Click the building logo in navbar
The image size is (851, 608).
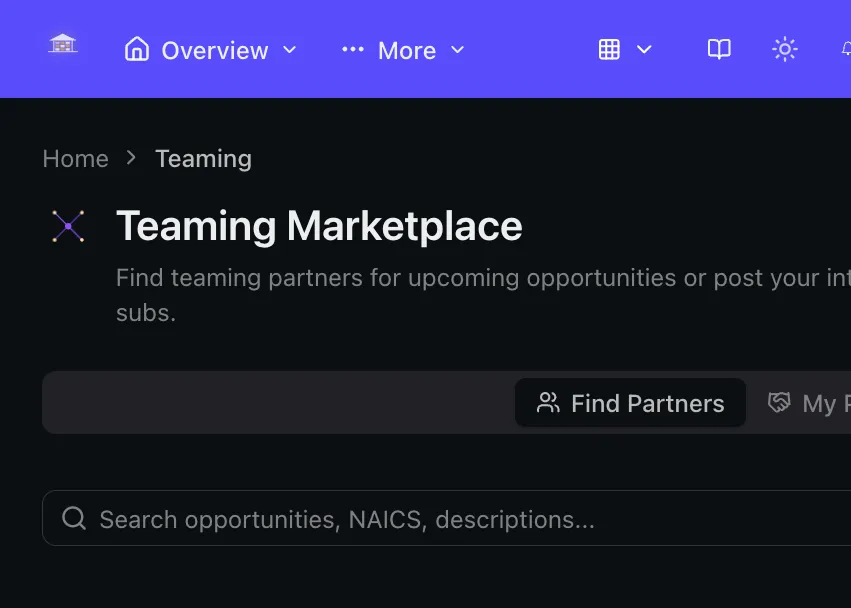click(63, 44)
